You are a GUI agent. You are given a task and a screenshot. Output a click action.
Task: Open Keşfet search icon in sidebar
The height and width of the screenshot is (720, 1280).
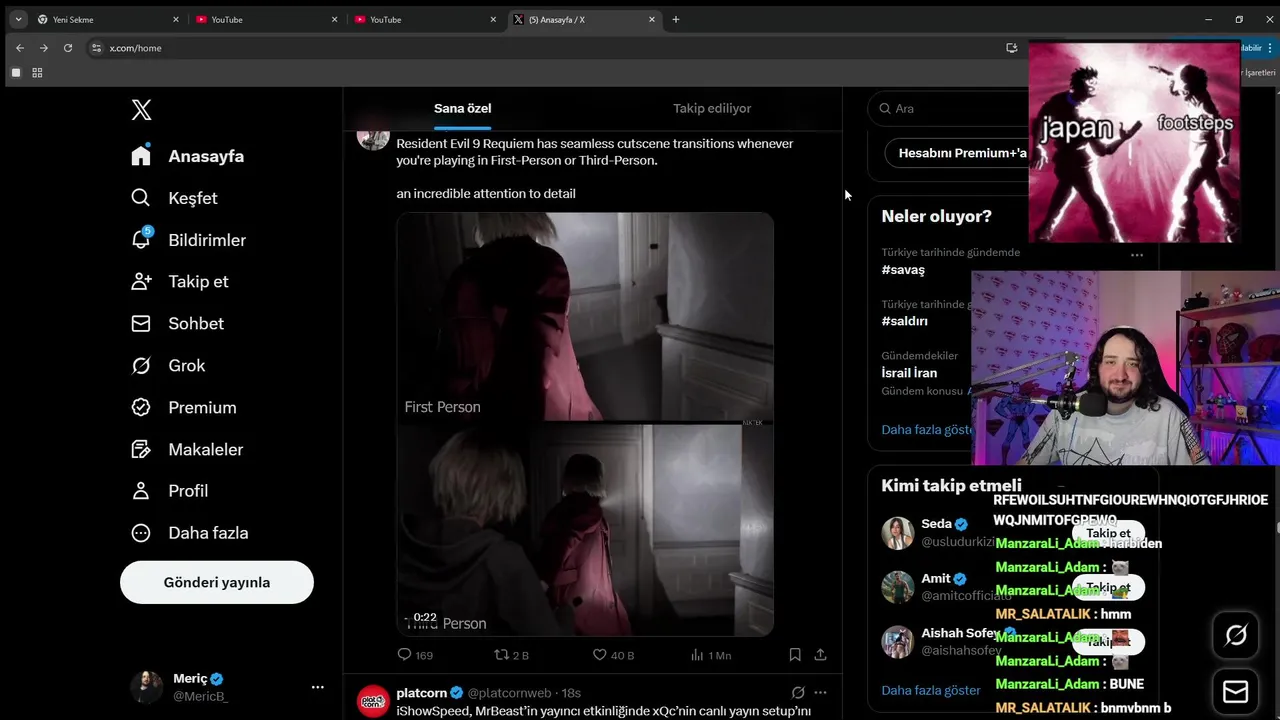click(141, 198)
